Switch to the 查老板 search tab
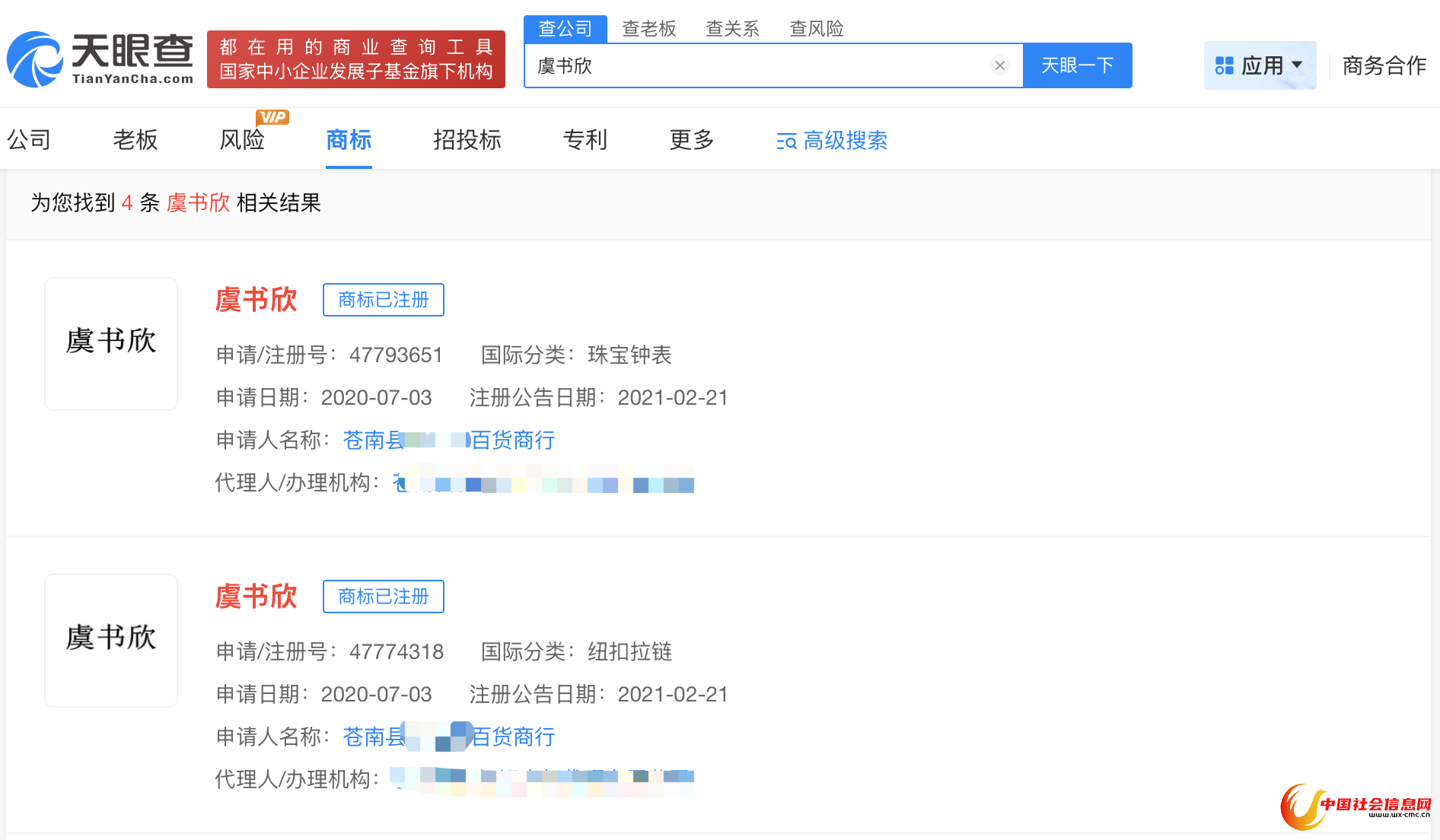1440x840 pixels. tap(648, 29)
